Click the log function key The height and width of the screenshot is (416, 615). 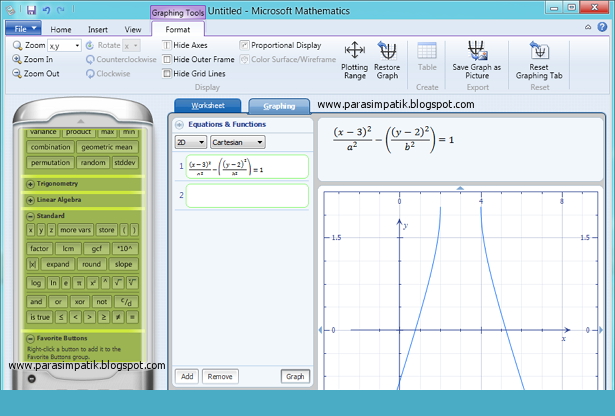coord(36,283)
